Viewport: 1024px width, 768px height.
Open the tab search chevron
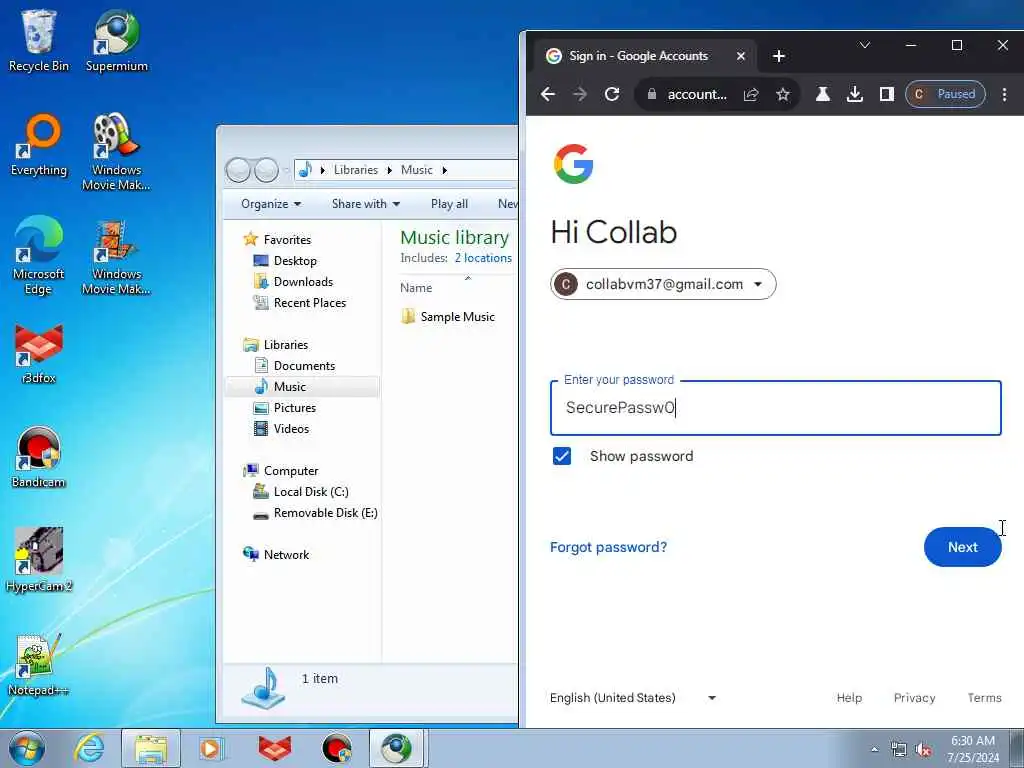pos(865,45)
